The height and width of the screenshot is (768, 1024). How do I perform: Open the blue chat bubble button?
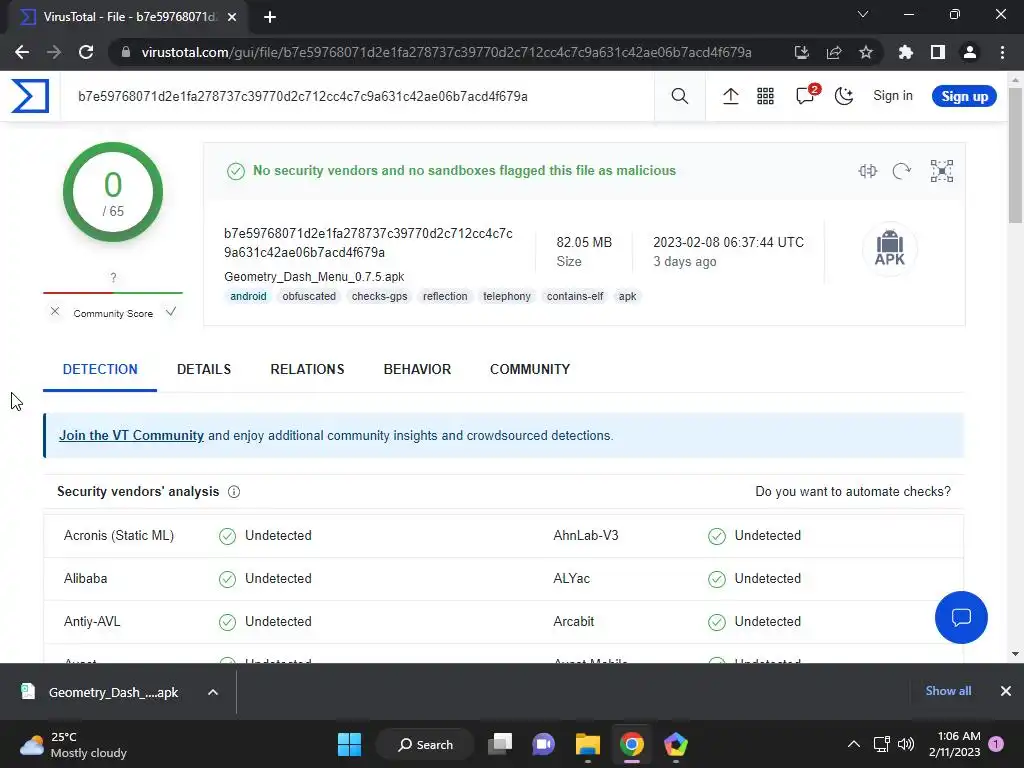(961, 617)
